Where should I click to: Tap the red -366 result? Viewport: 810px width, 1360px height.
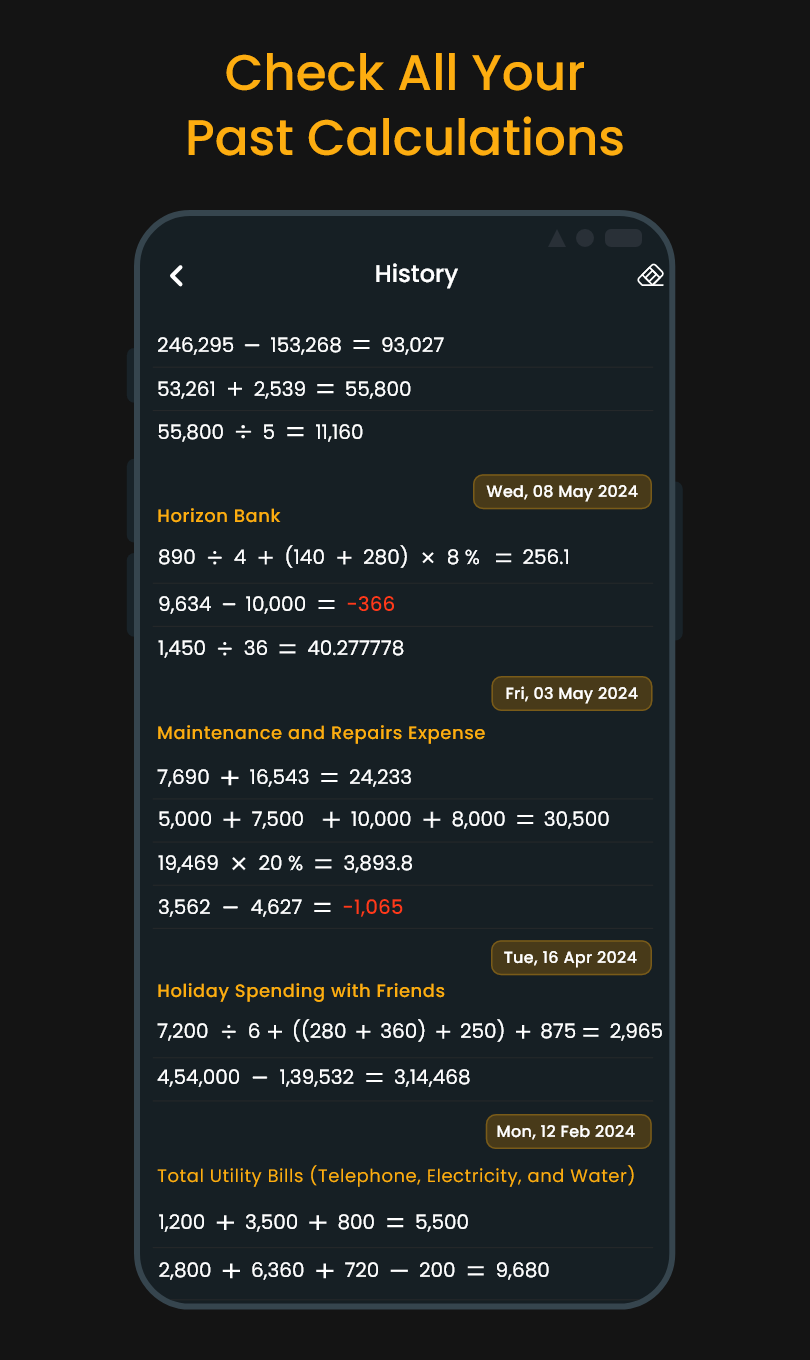370,604
